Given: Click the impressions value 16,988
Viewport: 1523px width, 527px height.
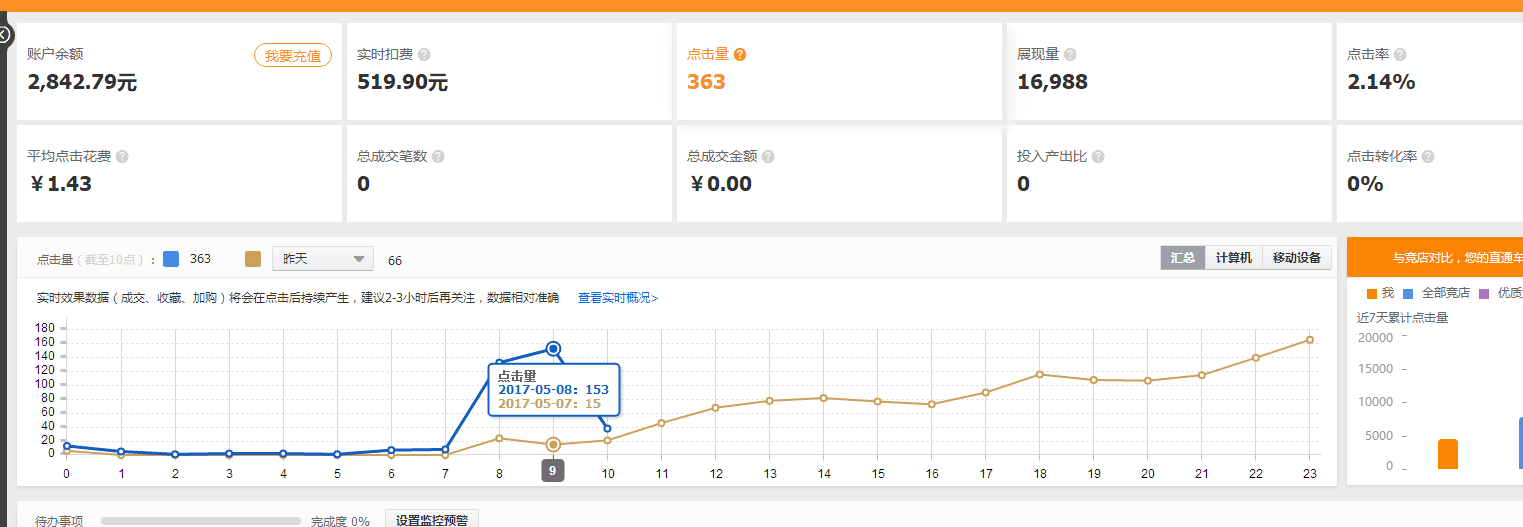Looking at the screenshot, I should coord(1052,82).
